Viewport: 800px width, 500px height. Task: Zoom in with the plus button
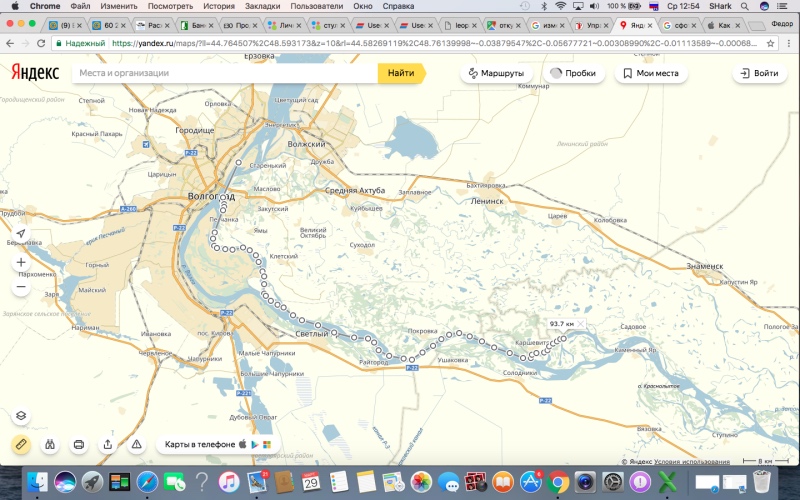tap(21, 263)
